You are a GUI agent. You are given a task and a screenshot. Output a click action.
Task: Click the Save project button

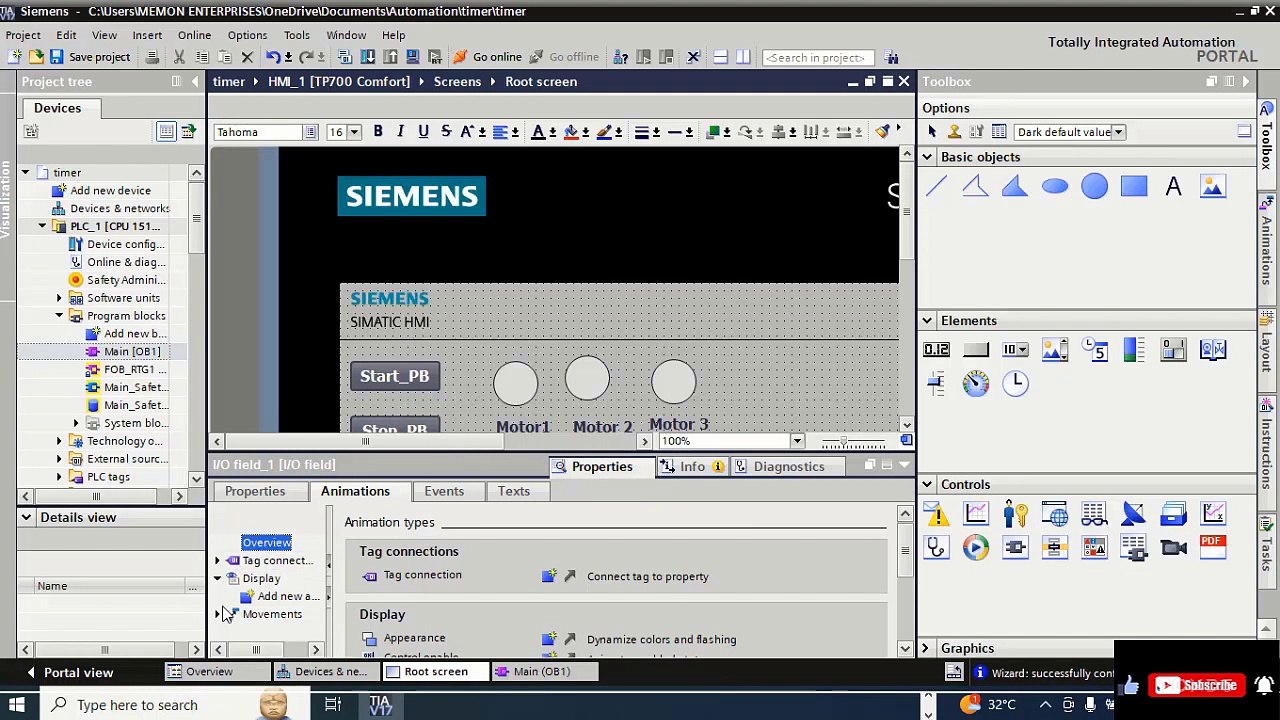90,57
